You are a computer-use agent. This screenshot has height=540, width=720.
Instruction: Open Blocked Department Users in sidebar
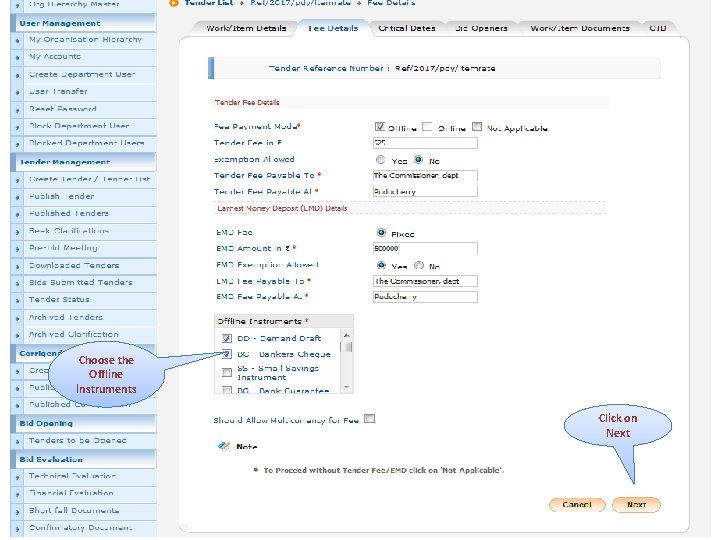[87, 143]
